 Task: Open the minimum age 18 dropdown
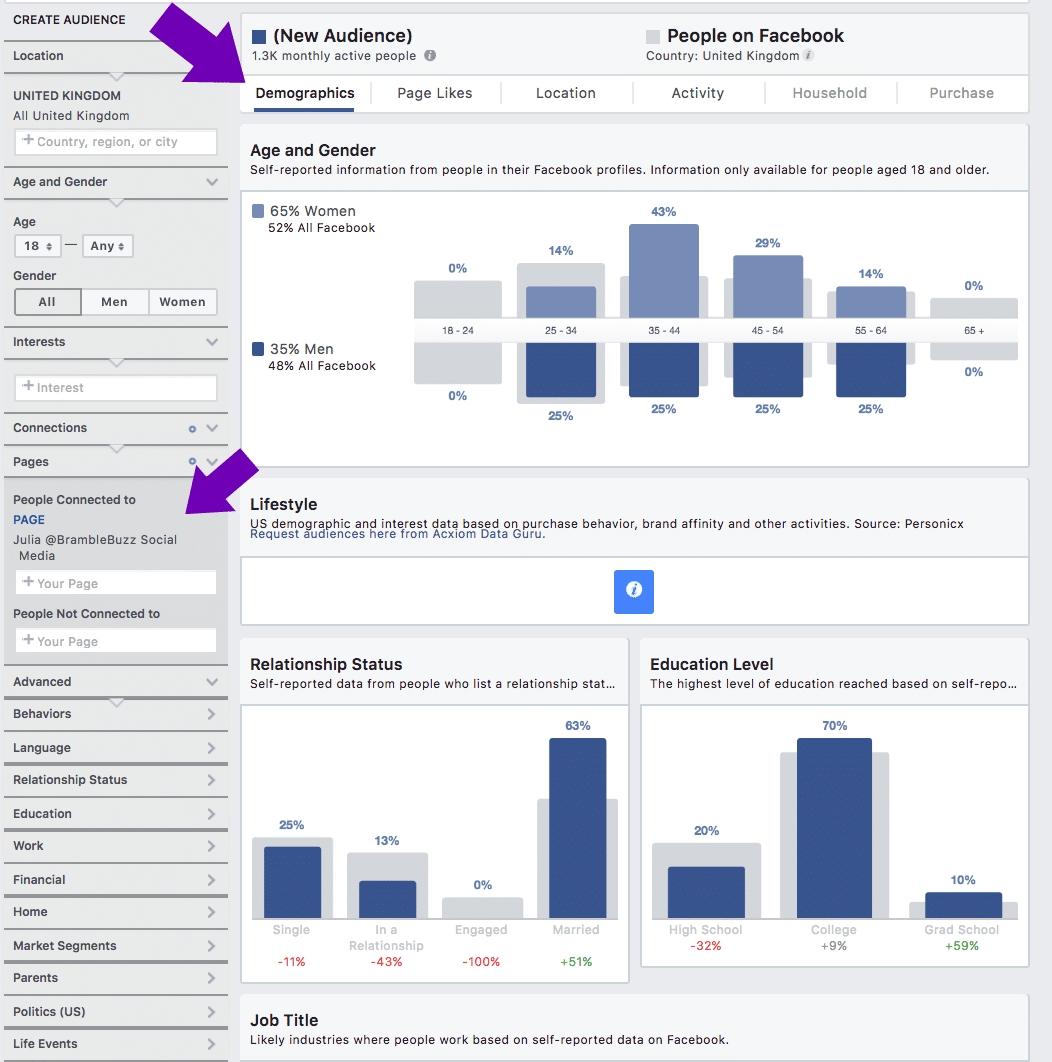point(38,246)
